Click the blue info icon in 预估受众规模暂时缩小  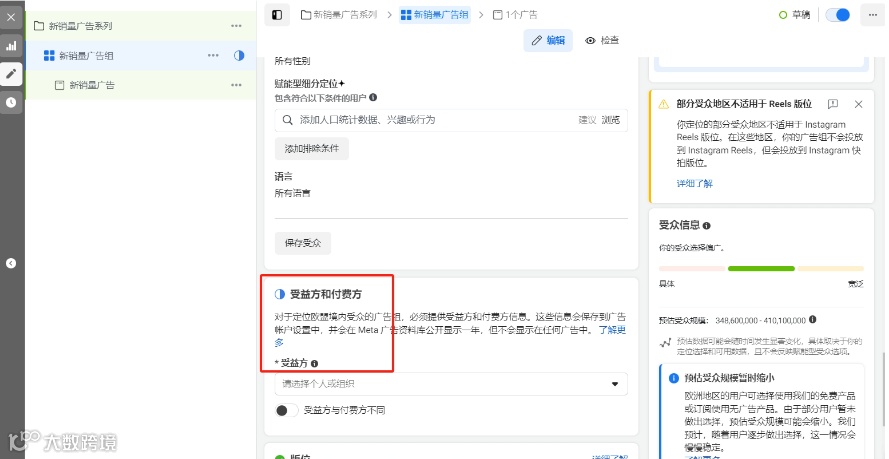point(674,378)
